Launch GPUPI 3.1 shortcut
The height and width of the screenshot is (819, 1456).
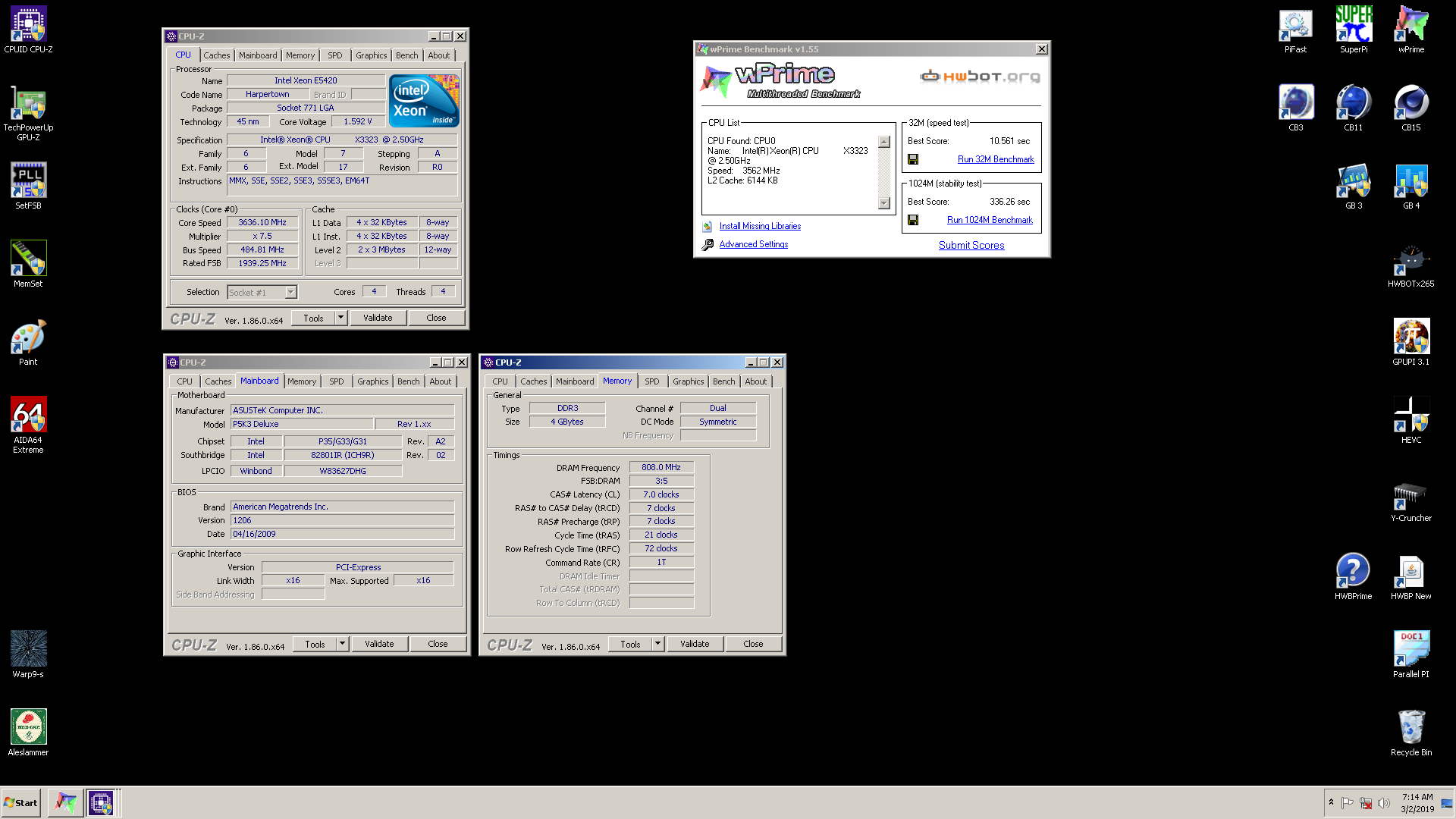click(x=1411, y=343)
